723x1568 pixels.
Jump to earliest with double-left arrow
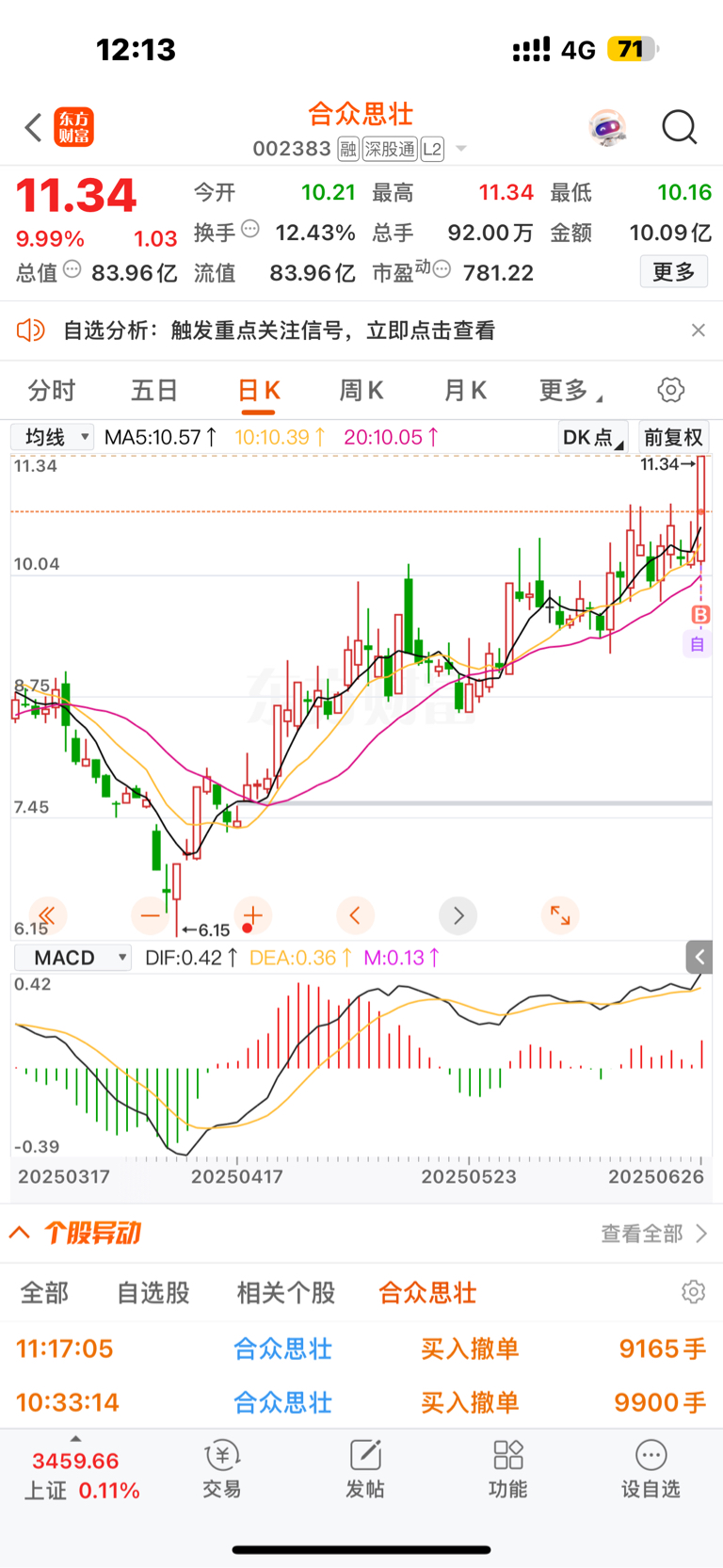click(47, 914)
